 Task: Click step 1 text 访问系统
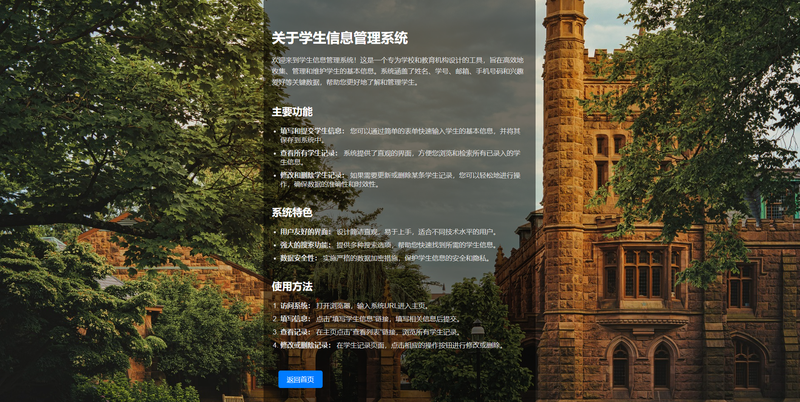click(295, 306)
